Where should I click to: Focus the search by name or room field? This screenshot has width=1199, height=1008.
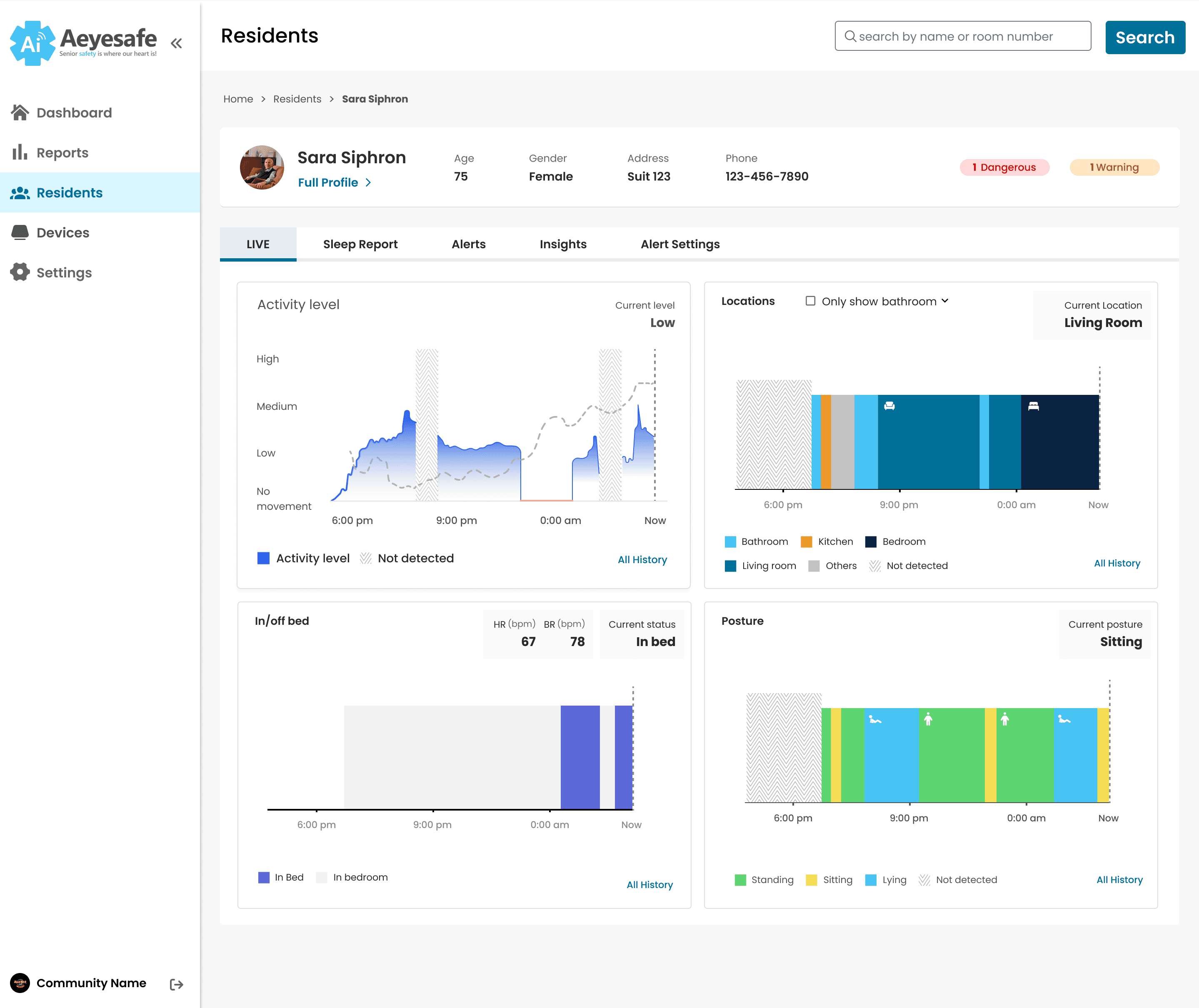coord(962,36)
